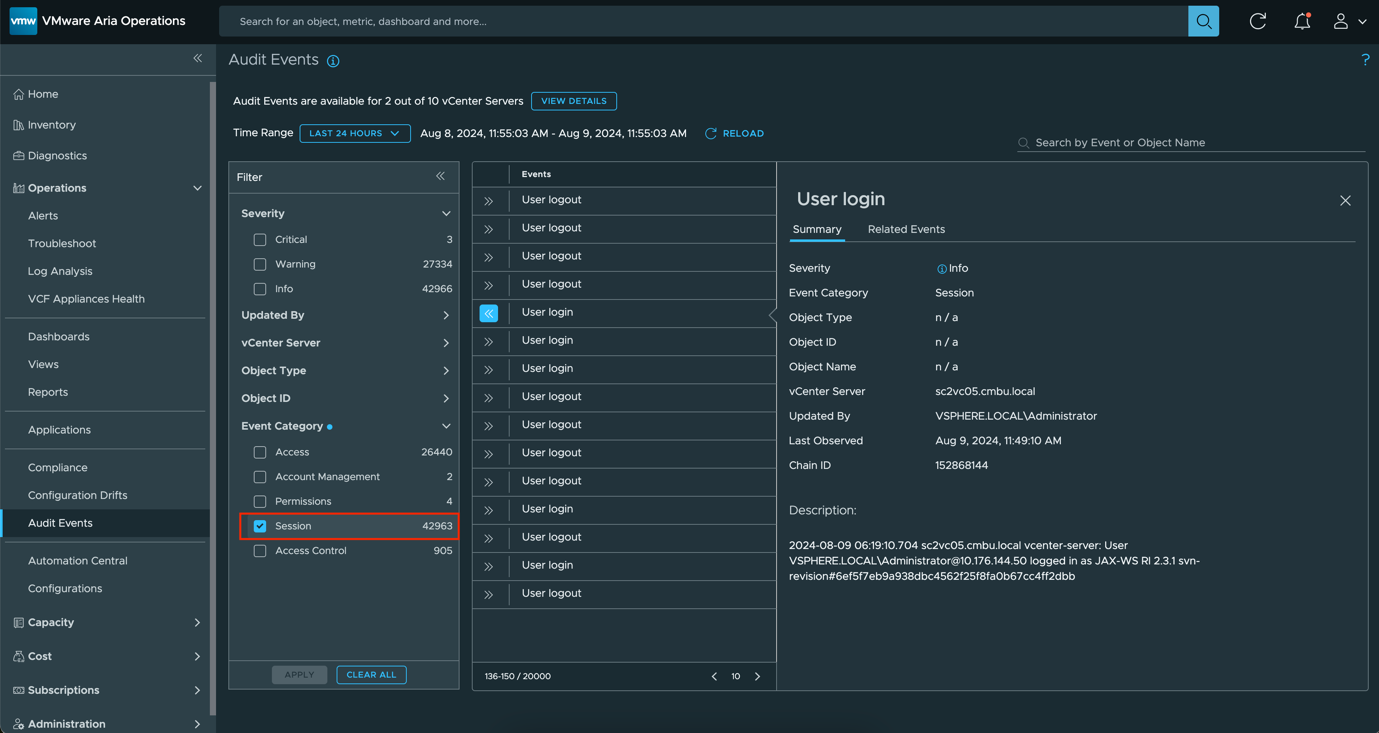Viewport: 1379px width, 733px height.
Task: Expand the Object Type filter
Action: click(446, 370)
